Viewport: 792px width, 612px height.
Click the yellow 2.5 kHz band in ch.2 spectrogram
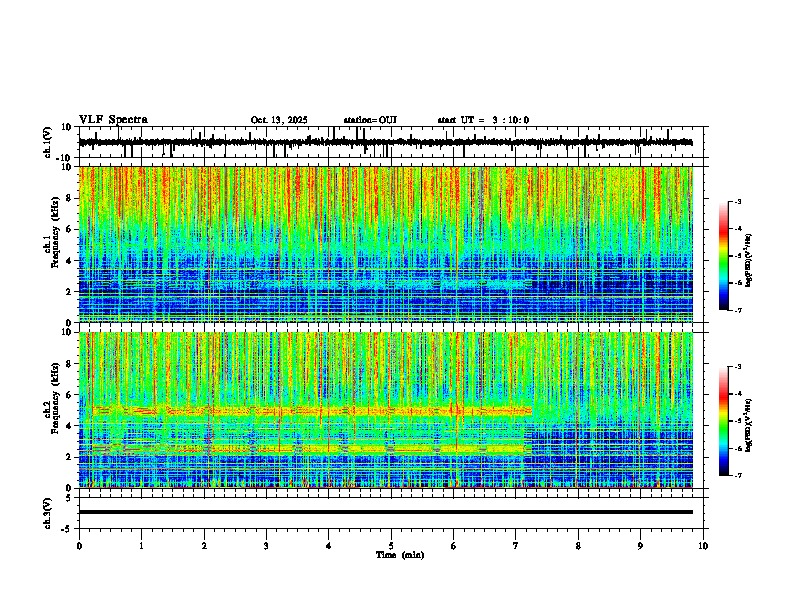(x=312, y=448)
